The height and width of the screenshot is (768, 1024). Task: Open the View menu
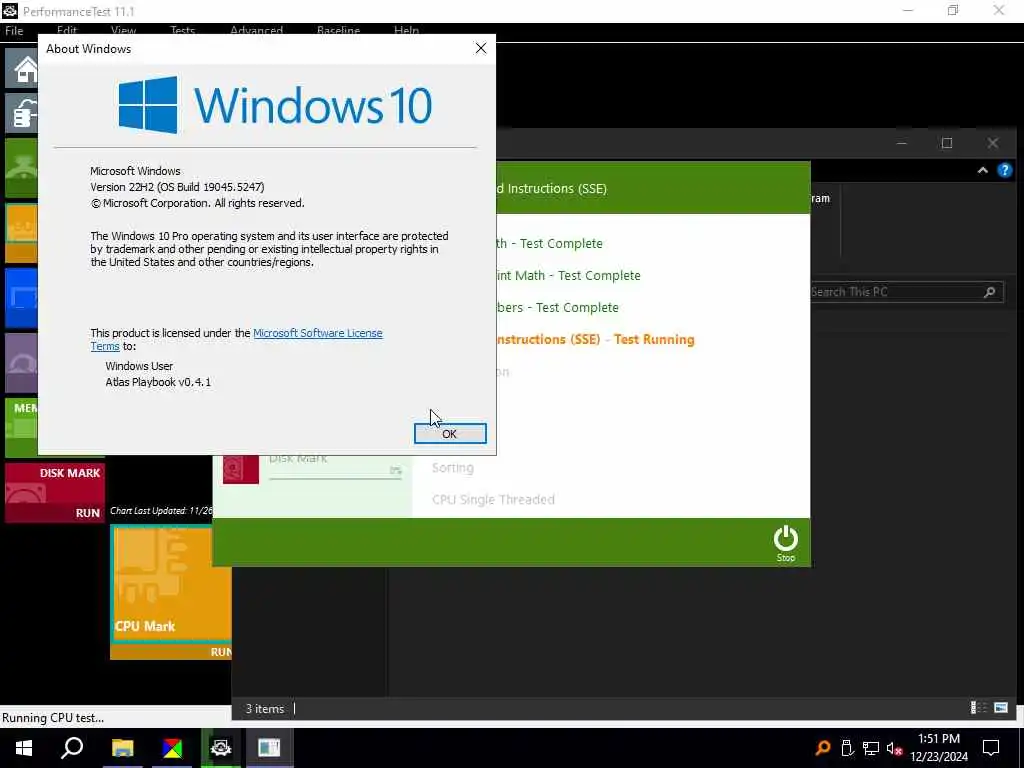pyautogui.click(x=123, y=31)
